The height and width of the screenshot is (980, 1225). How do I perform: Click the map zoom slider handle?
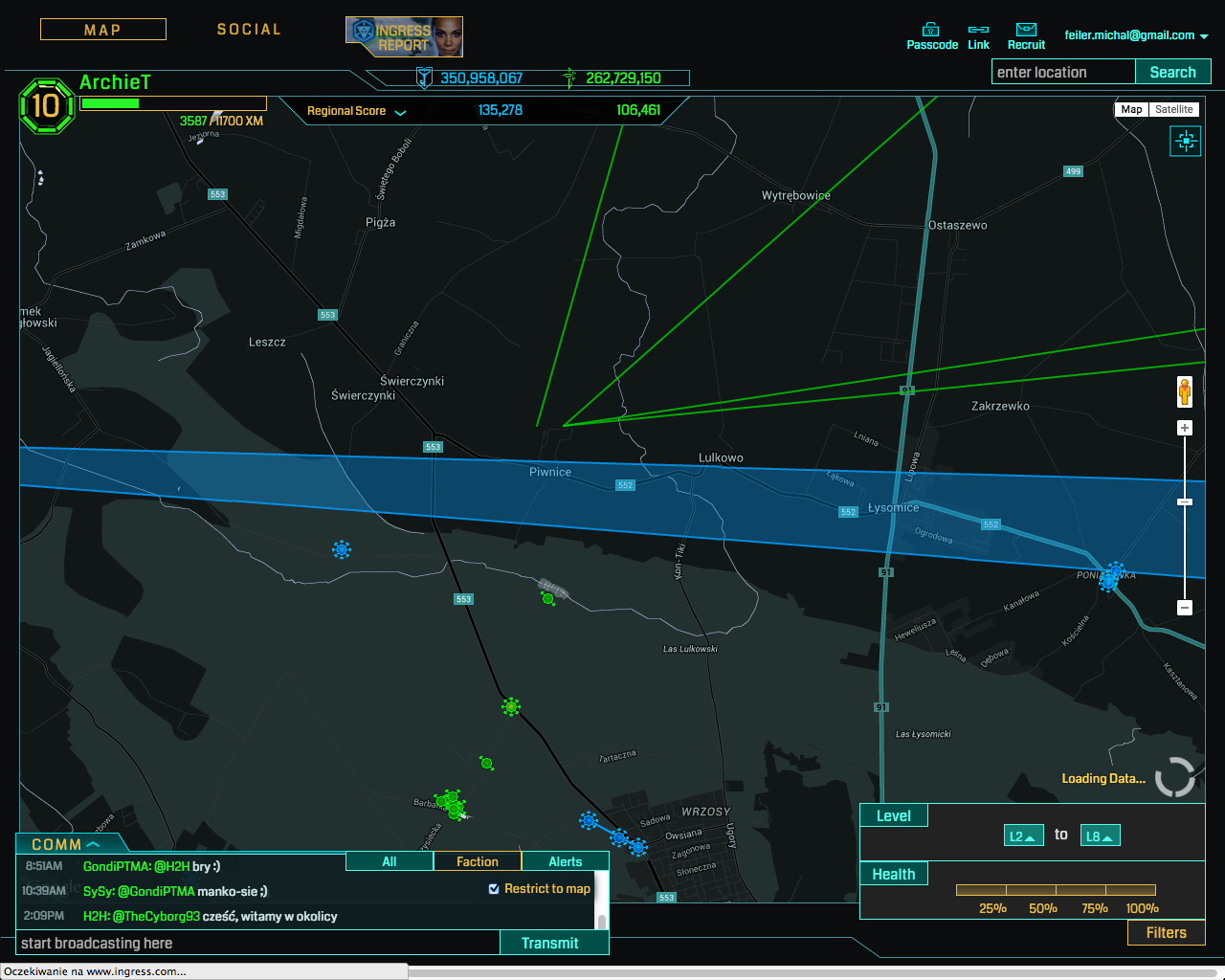[x=1185, y=501]
